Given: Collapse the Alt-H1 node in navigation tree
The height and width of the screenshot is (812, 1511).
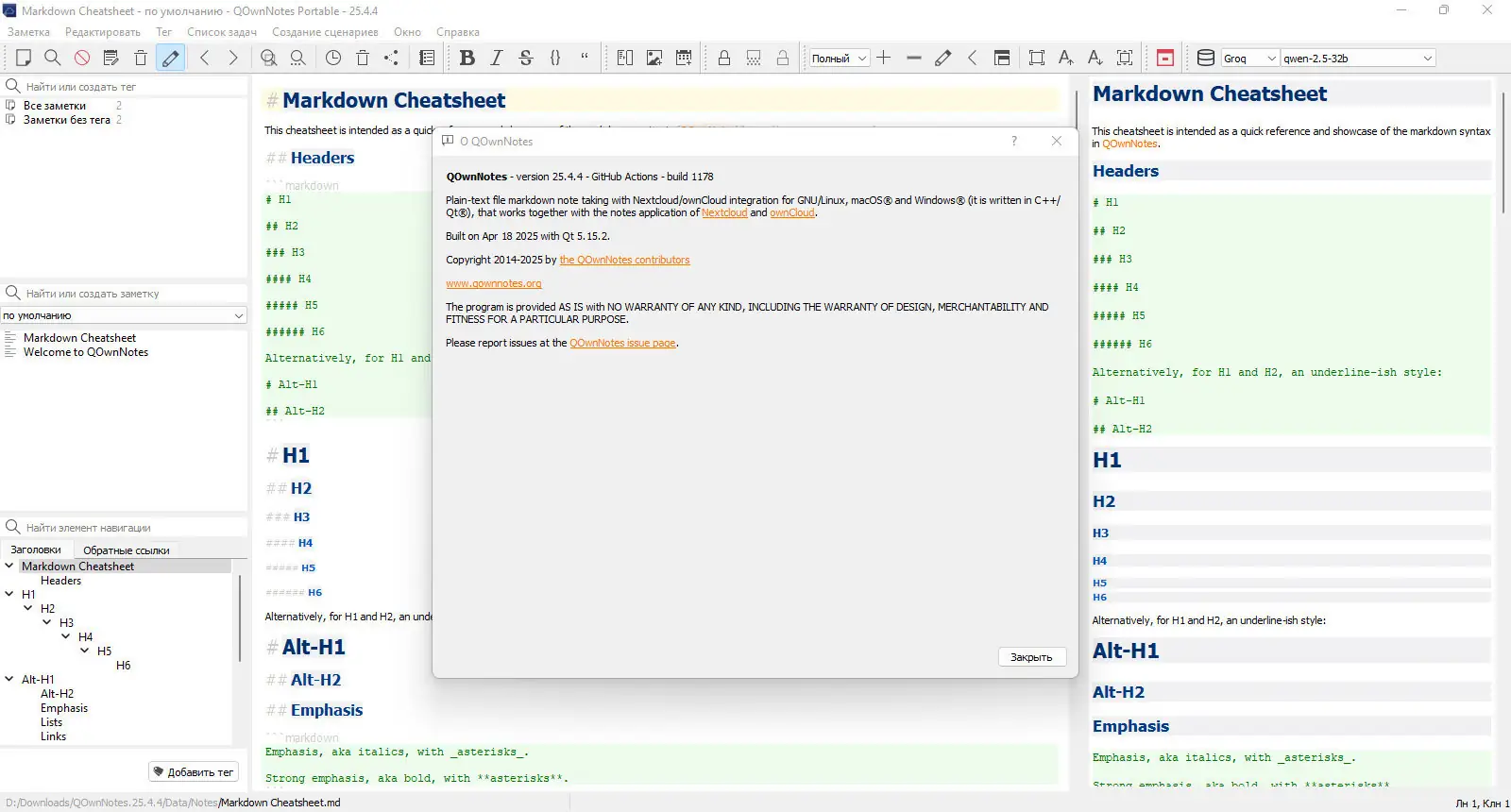Looking at the screenshot, I should [x=9, y=680].
